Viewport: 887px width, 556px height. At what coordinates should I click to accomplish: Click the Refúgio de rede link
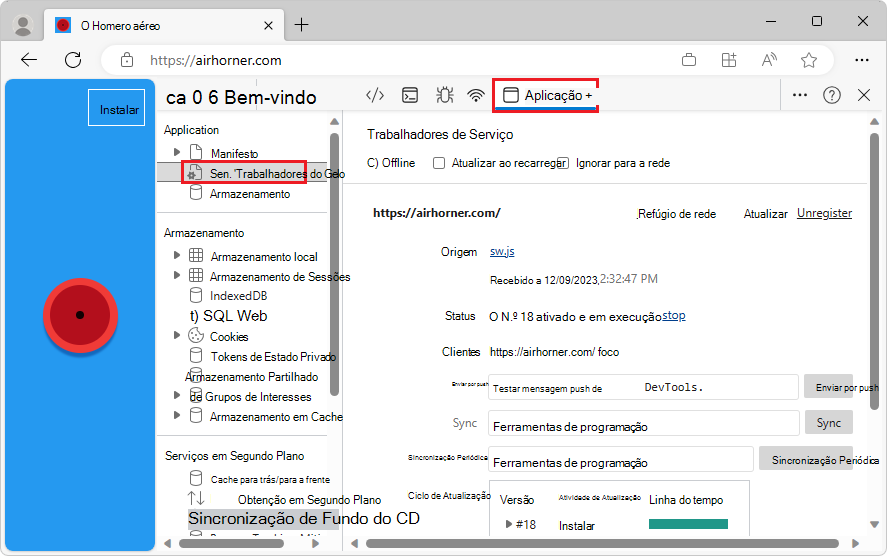click(x=677, y=214)
